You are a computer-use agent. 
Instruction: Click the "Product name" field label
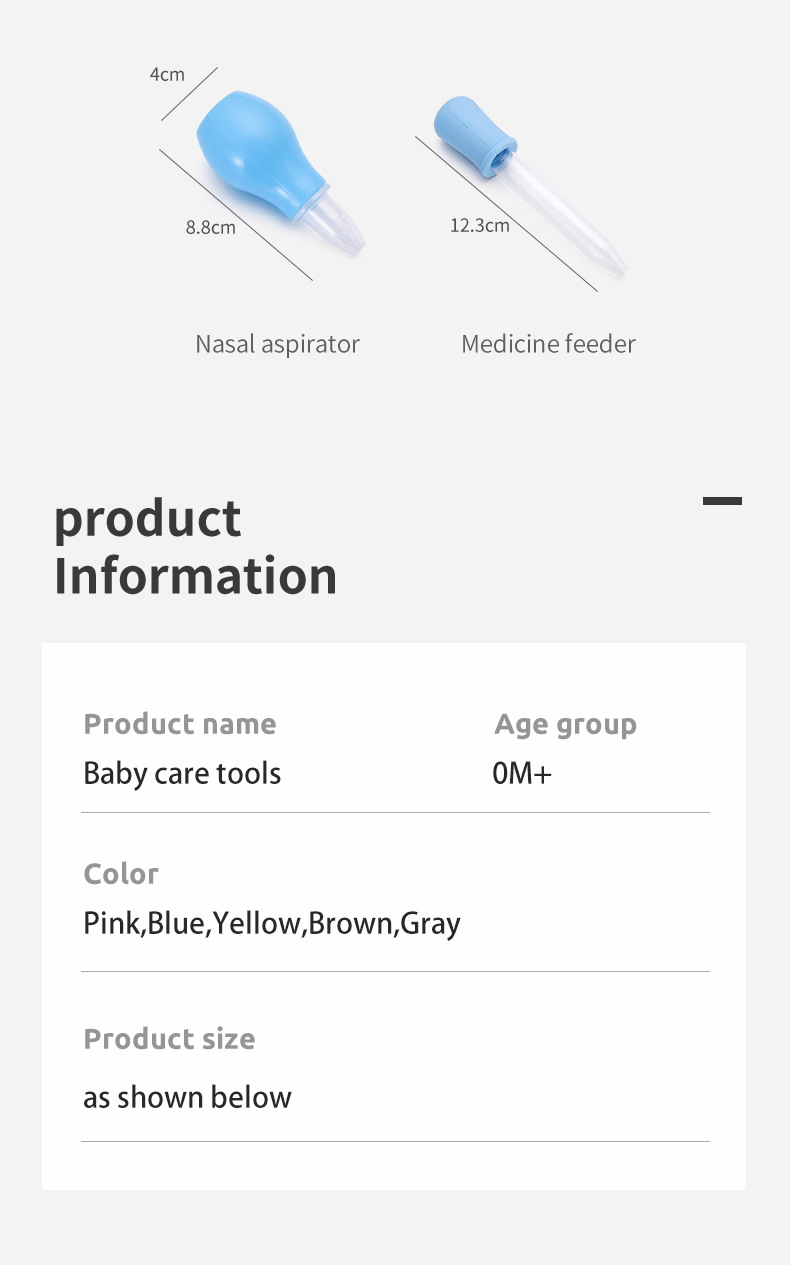[180, 724]
